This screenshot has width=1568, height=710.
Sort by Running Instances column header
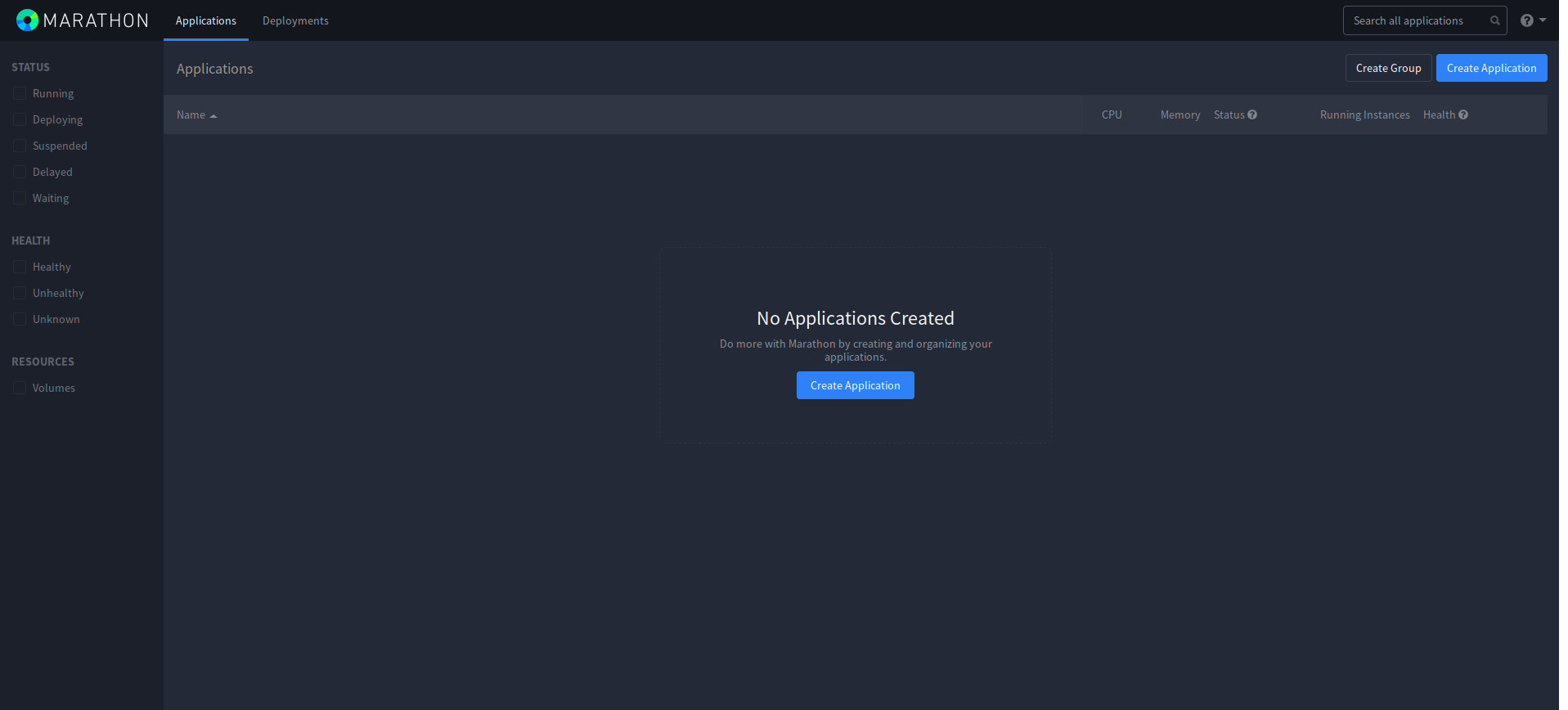[1364, 115]
